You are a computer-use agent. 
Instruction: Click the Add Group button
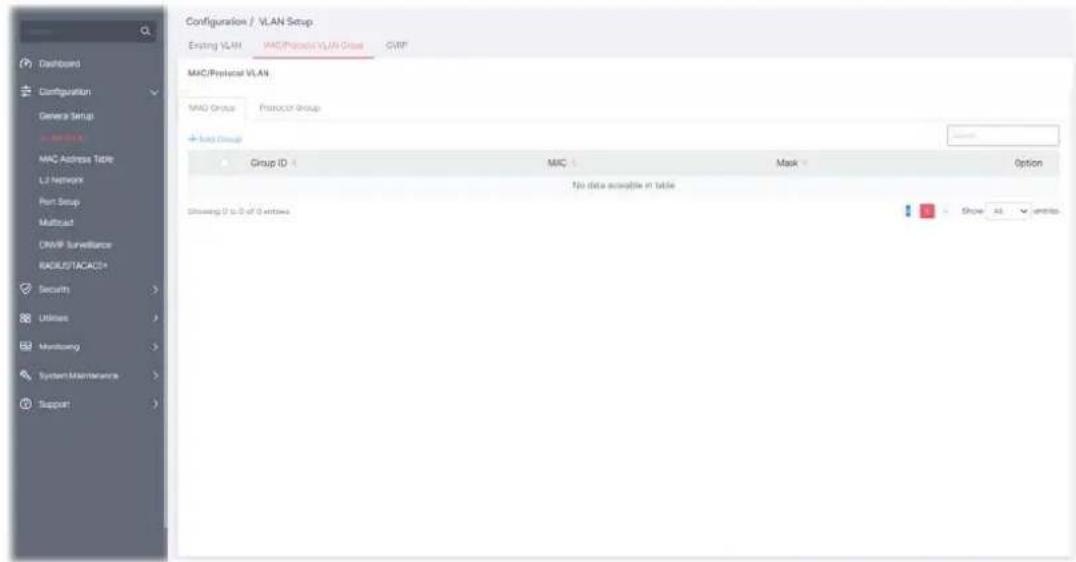click(x=215, y=139)
